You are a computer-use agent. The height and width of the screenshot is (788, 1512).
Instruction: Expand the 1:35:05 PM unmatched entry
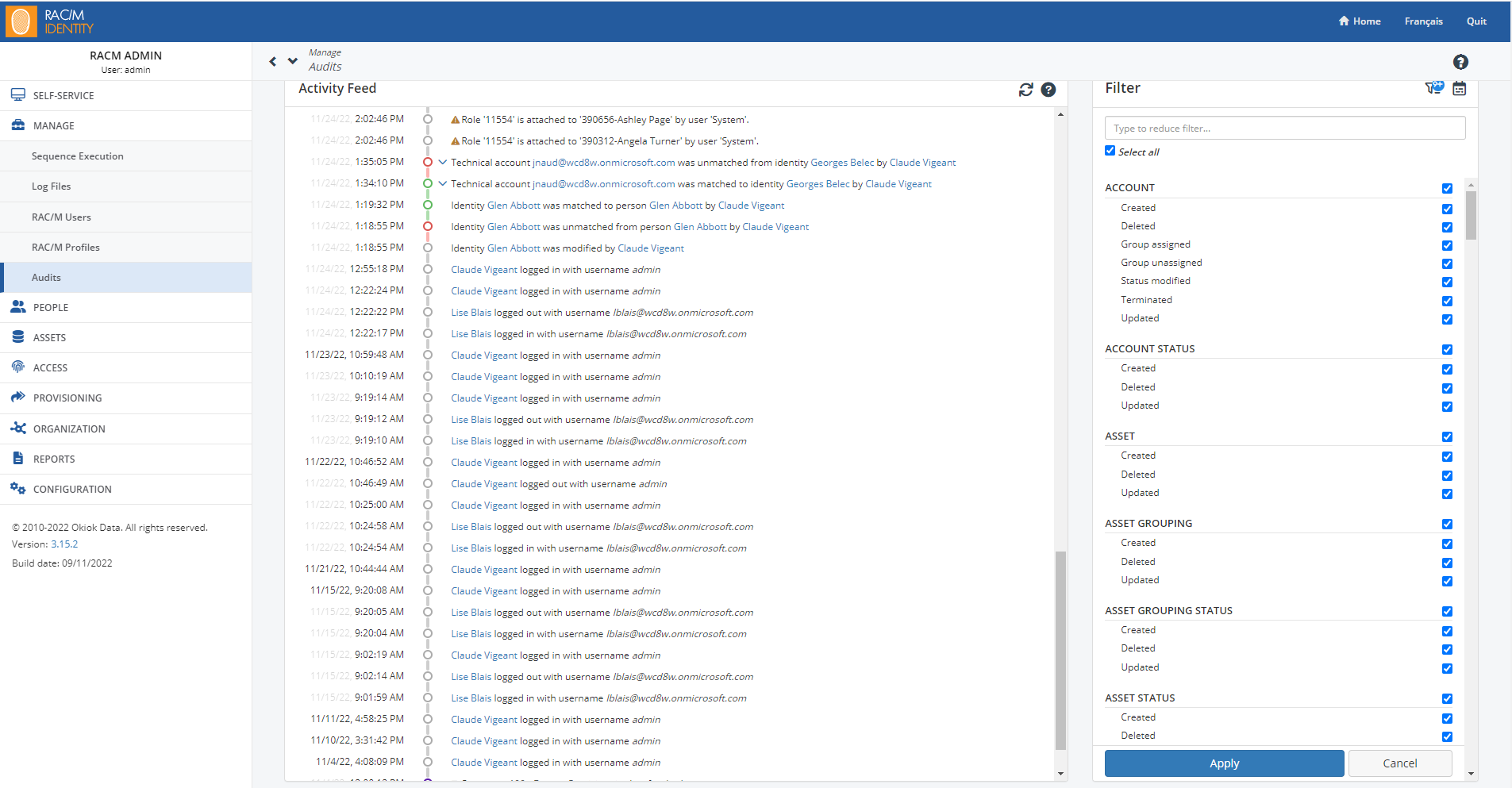[x=442, y=162]
